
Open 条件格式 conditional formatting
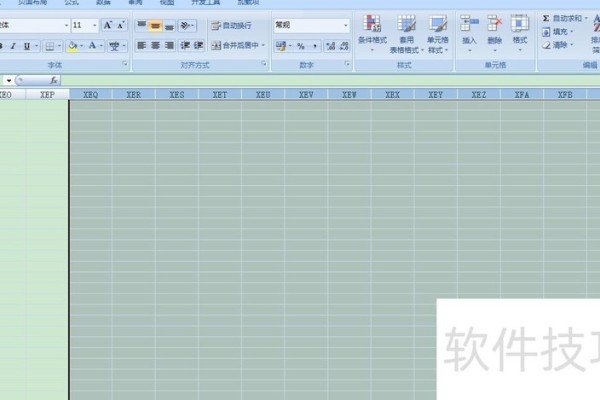(x=372, y=33)
